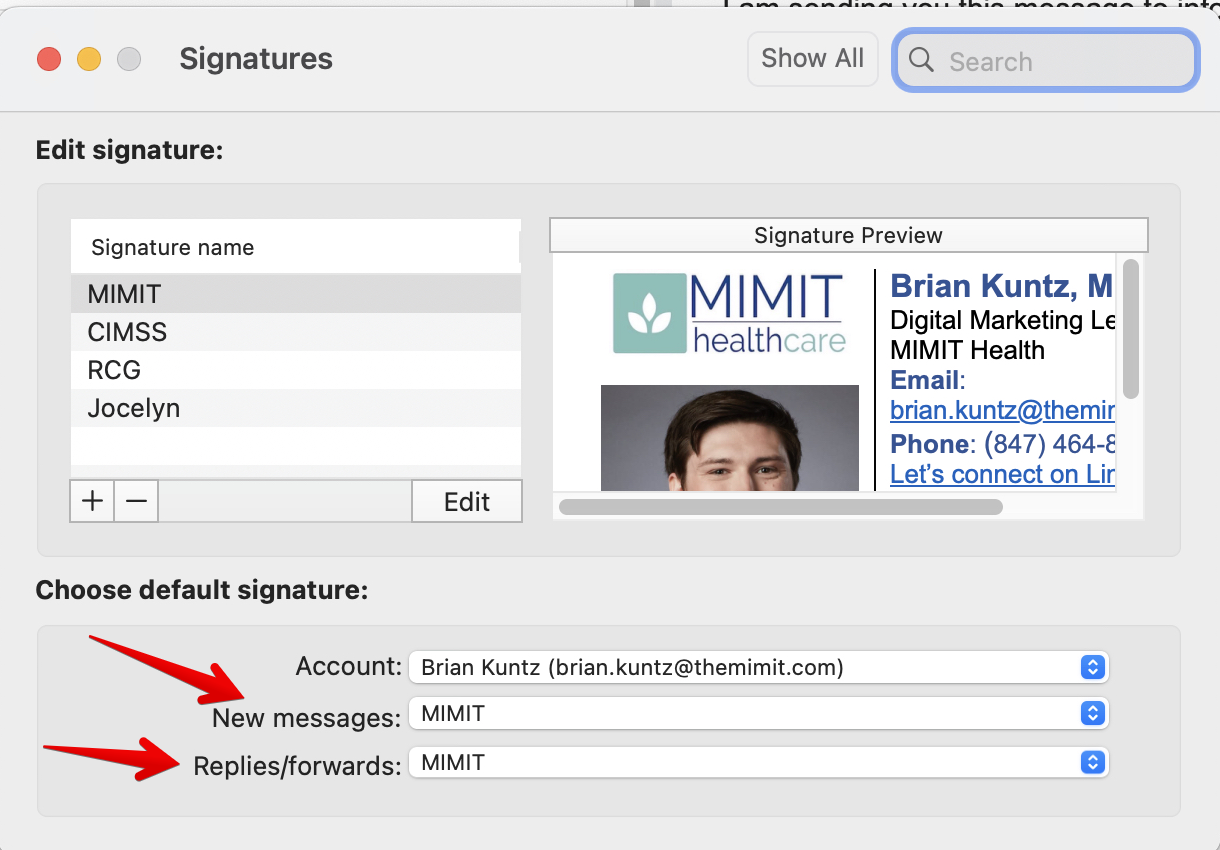Click the horizontal scrollbar below the preview

780,507
